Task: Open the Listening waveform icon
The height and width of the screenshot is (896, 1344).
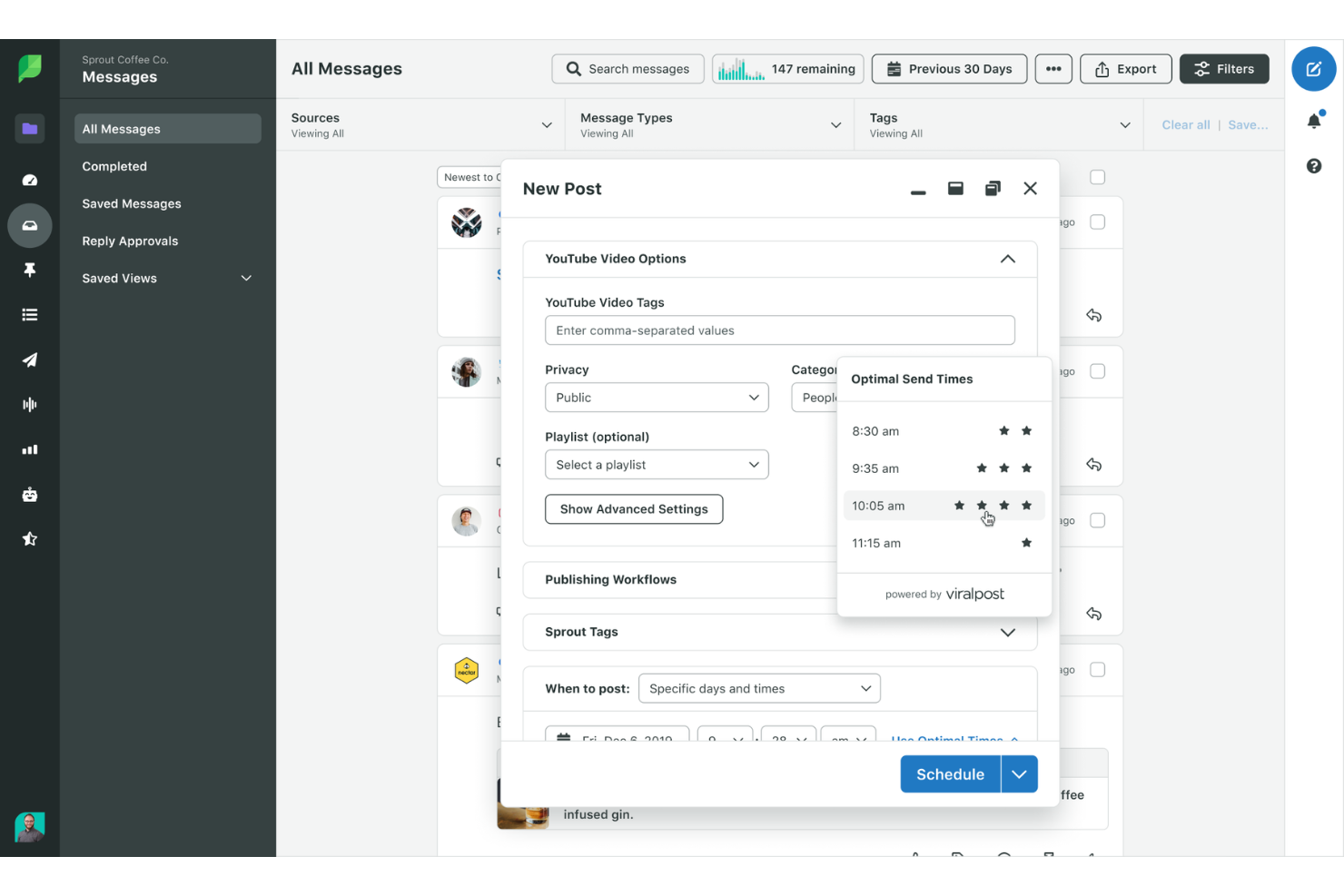Action: 30,404
